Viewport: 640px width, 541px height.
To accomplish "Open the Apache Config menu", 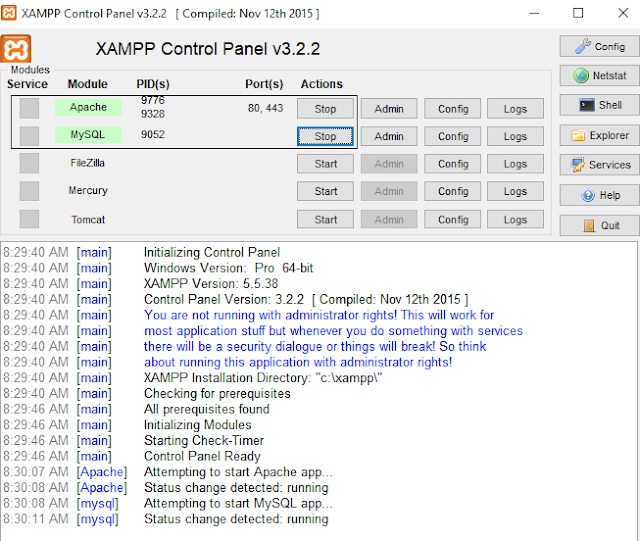I will (x=453, y=109).
